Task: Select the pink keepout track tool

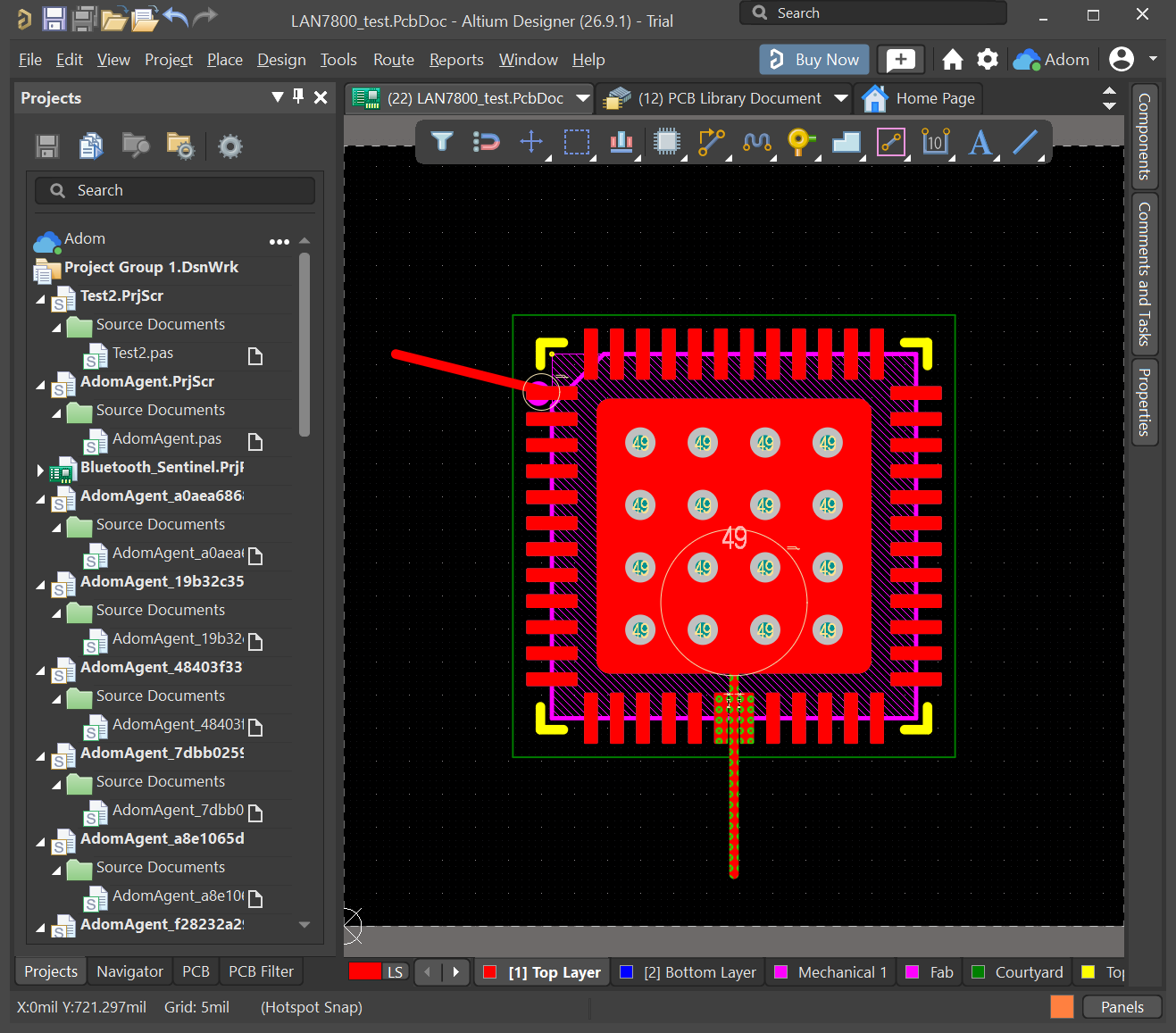Action: (x=891, y=142)
